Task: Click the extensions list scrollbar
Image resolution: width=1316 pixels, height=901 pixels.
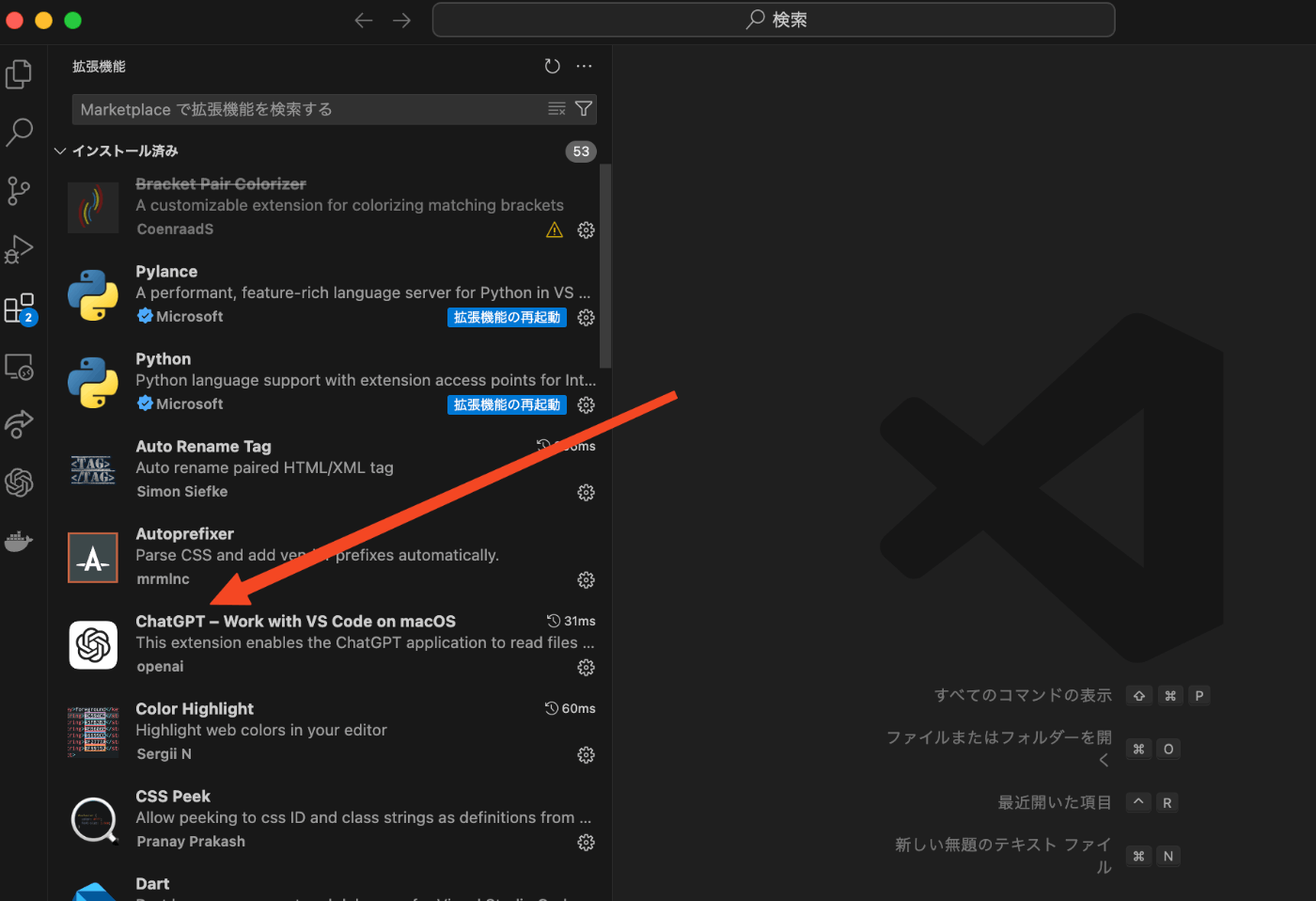Action: click(606, 266)
